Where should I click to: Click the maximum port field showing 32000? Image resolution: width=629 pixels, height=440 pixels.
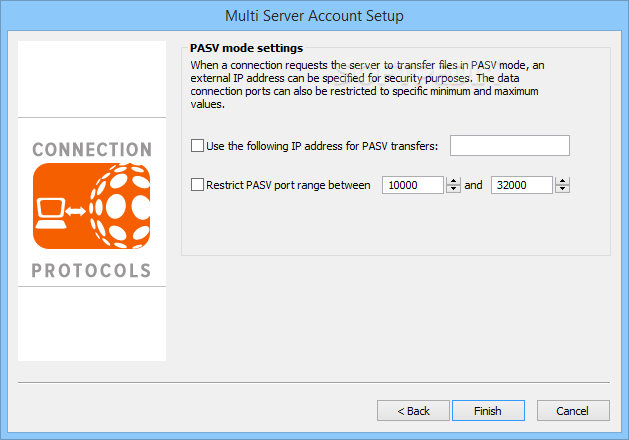click(522, 185)
